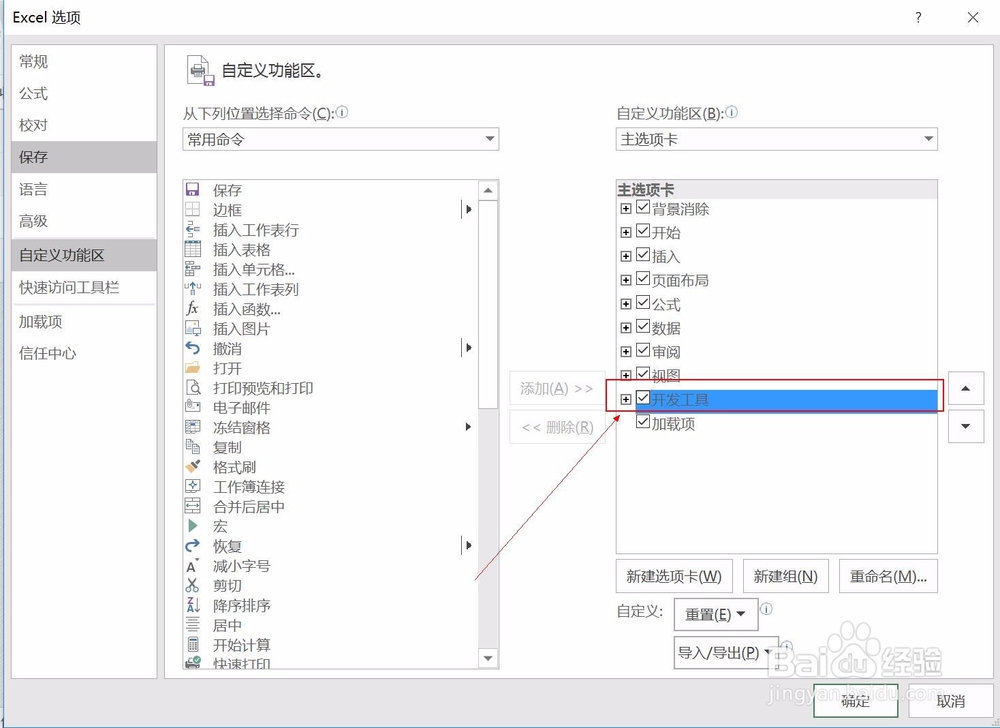Switch to the 保存 options category
The height and width of the screenshot is (728, 1000).
point(84,157)
